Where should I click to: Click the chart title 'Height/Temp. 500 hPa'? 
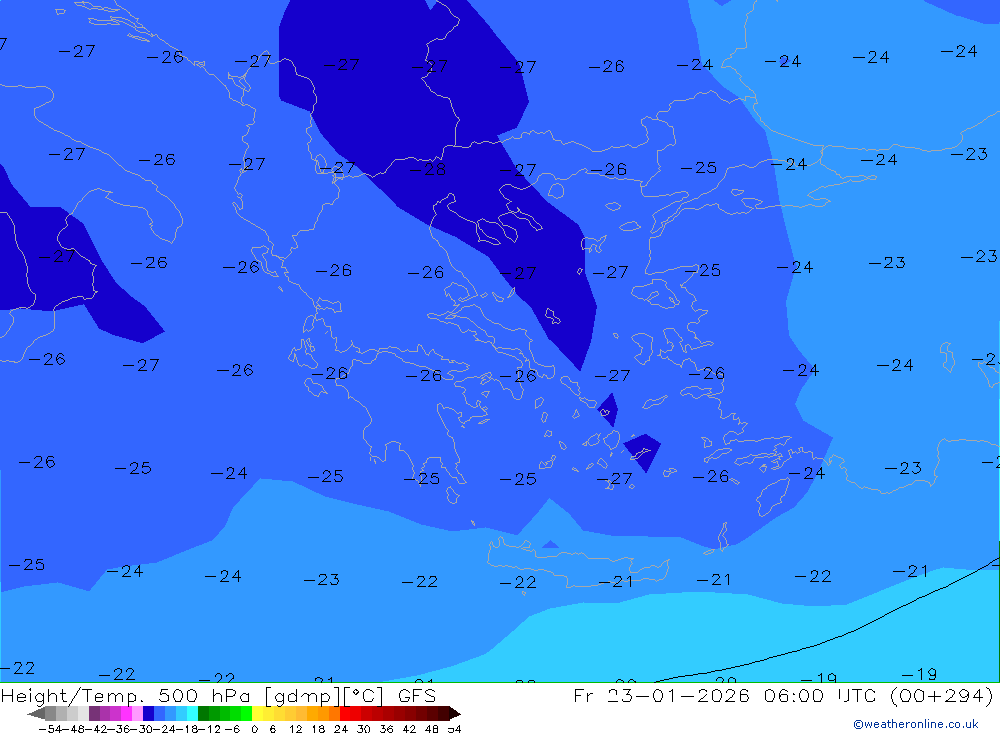pos(126,695)
